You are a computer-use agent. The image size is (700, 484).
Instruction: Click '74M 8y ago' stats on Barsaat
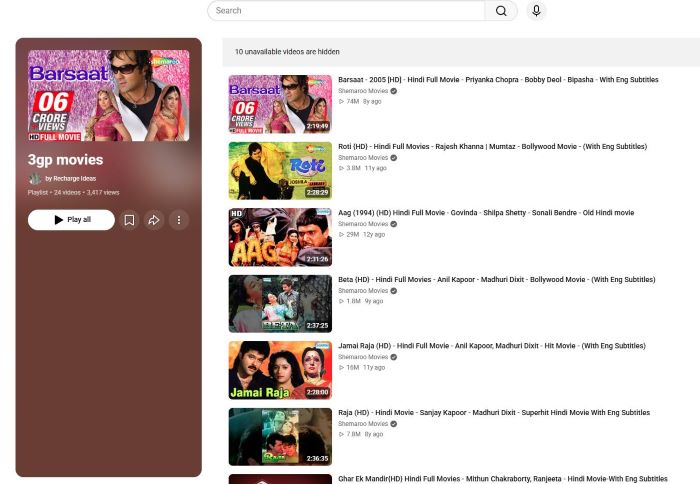point(360,101)
